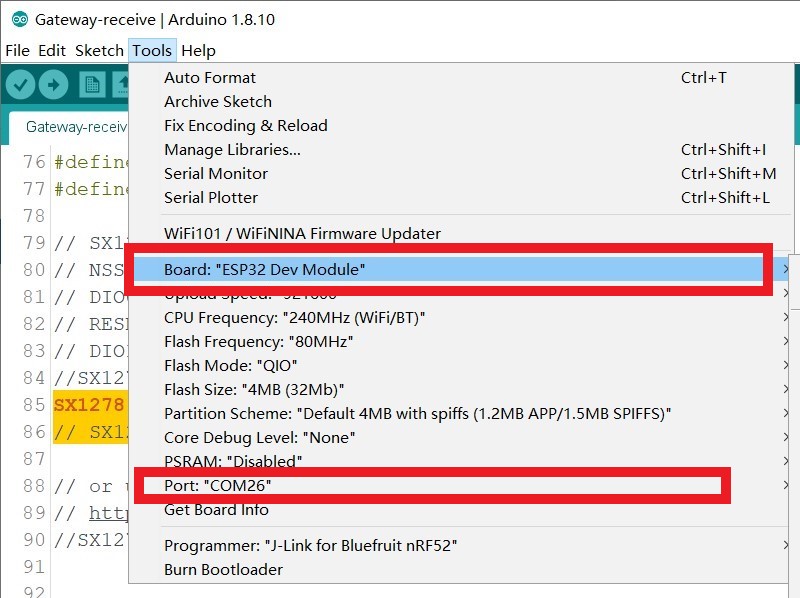Viewport: 800px width, 598px height.
Task: Click the Arduino logo in the title bar
Action: [20, 20]
